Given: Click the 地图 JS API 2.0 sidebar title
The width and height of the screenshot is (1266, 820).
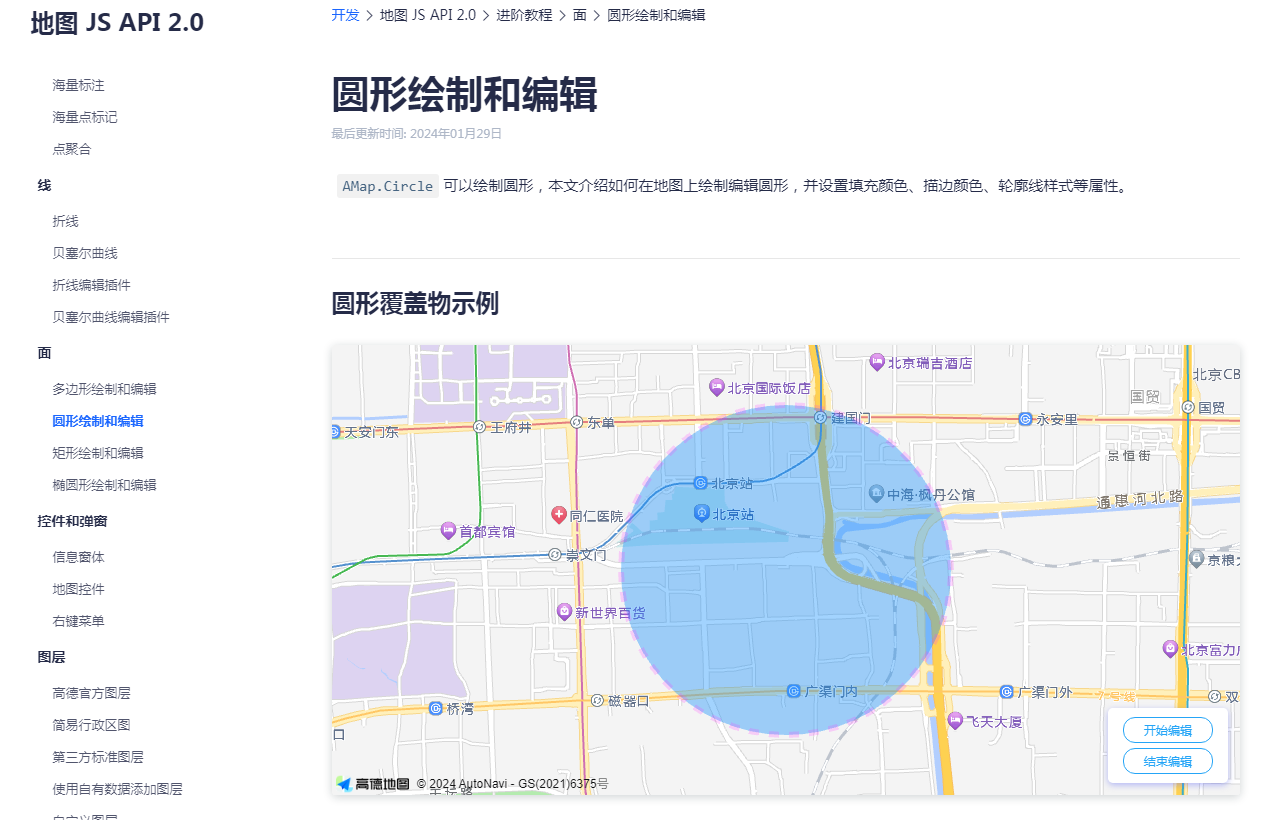Looking at the screenshot, I should (x=117, y=22).
